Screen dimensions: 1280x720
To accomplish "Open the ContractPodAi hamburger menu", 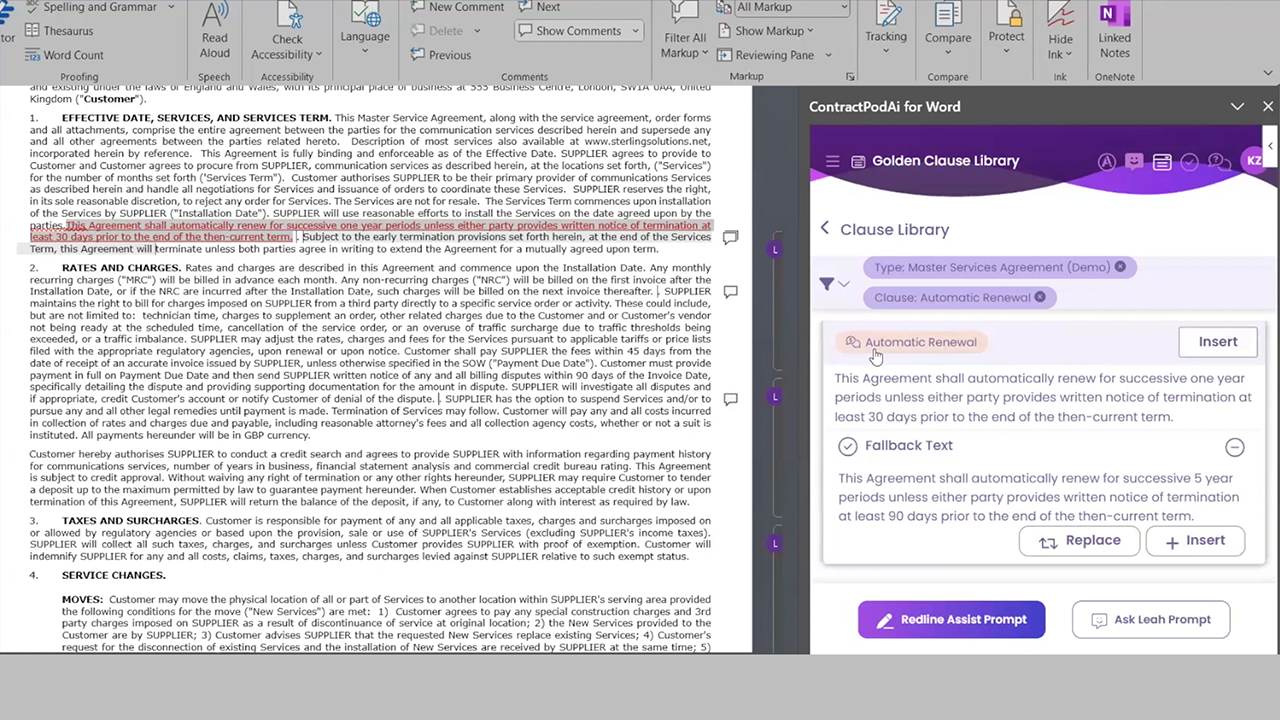I will coord(832,161).
